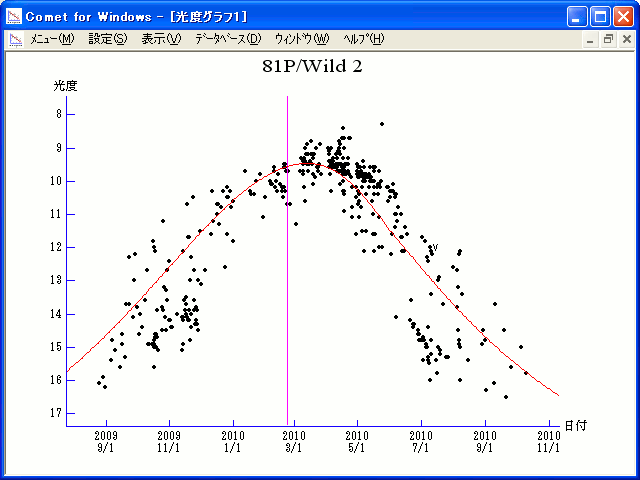The width and height of the screenshot is (640, 480).
Task: Click the 2010 5/1 date label
Action: pyautogui.click(x=357, y=442)
